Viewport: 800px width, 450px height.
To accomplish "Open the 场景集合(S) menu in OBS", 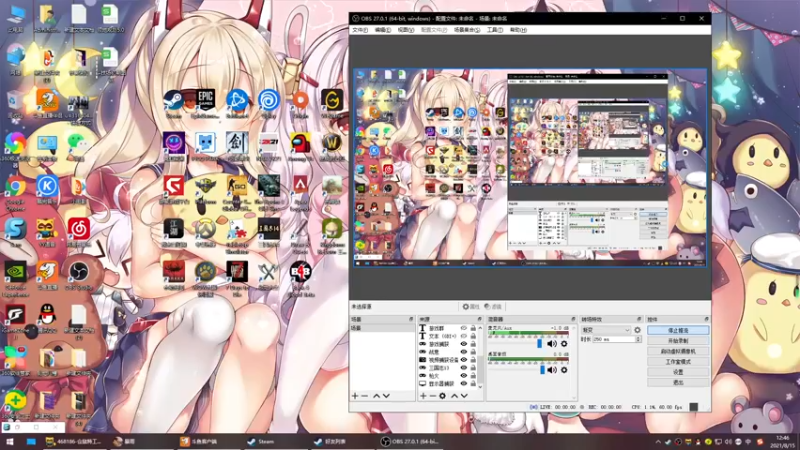I will click(467, 30).
